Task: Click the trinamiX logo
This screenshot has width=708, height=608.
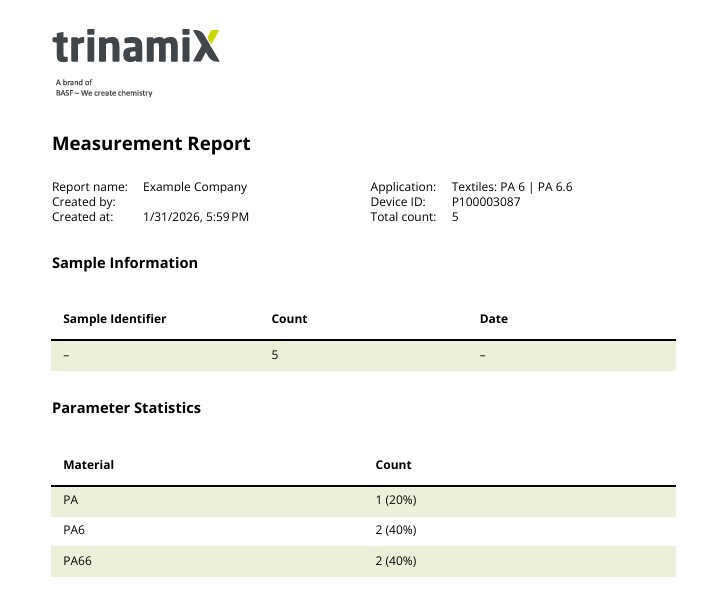Action: click(135, 47)
